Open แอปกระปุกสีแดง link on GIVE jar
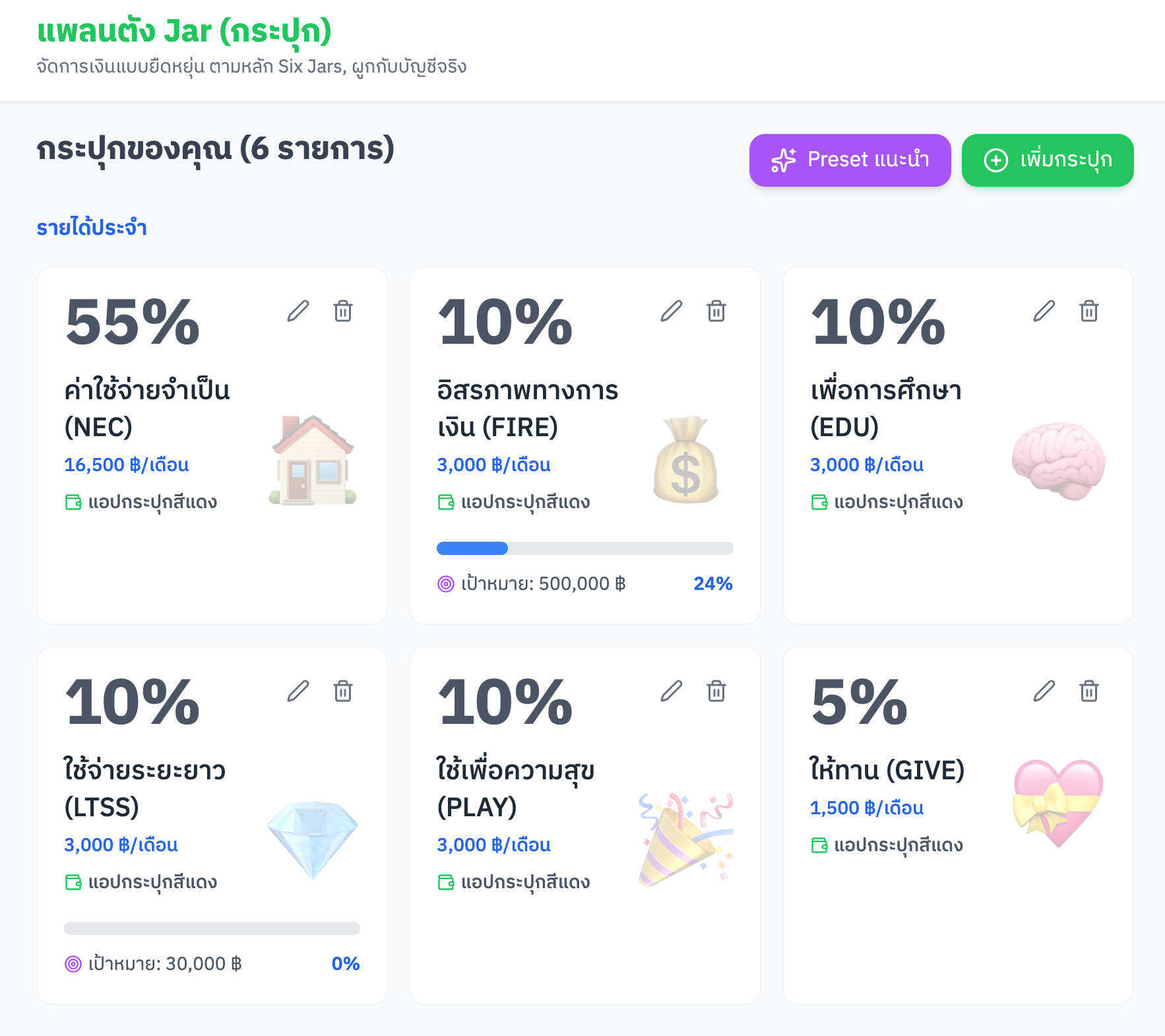 (898, 845)
